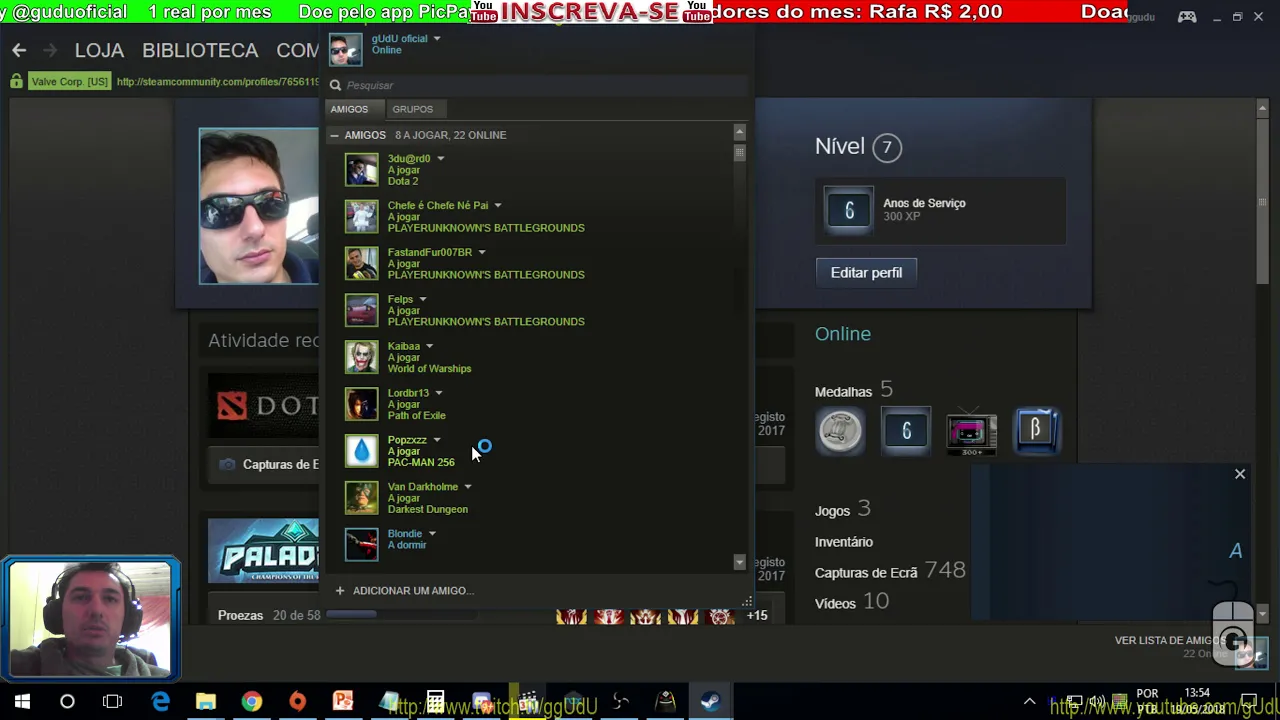Open dropdown arrow next to Lordbr13

pyautogui.click(x=438, y=393)
